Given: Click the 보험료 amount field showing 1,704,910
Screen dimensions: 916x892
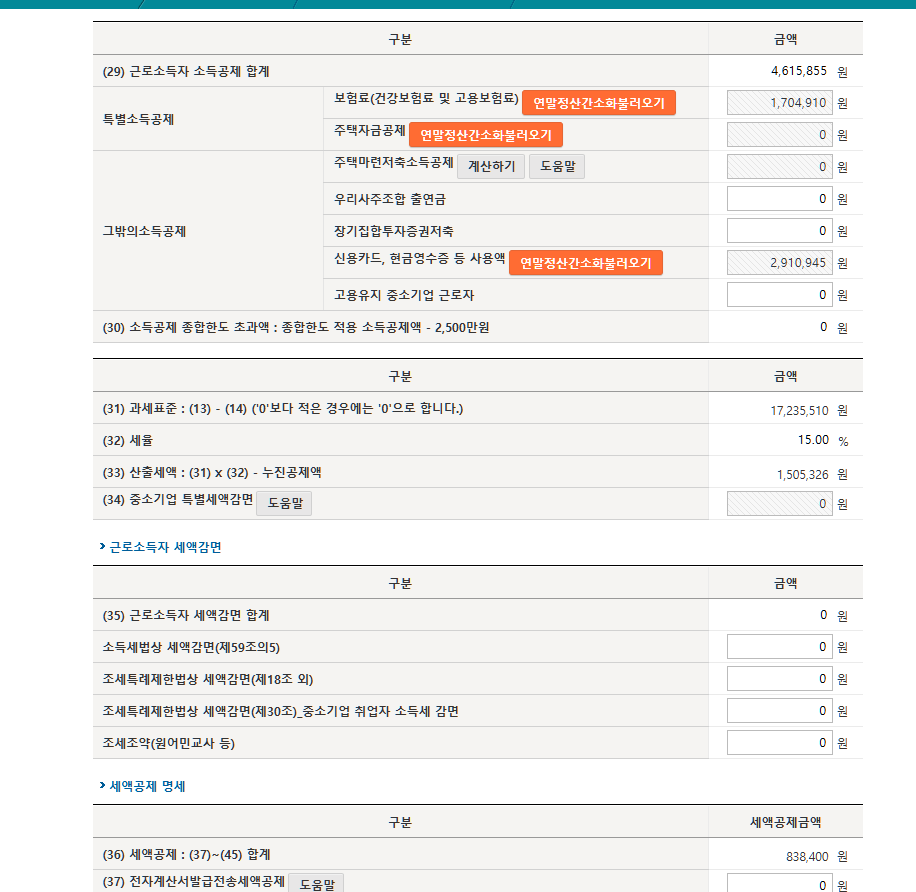Looking at the screenshot, I should click(x=779, y=103).
